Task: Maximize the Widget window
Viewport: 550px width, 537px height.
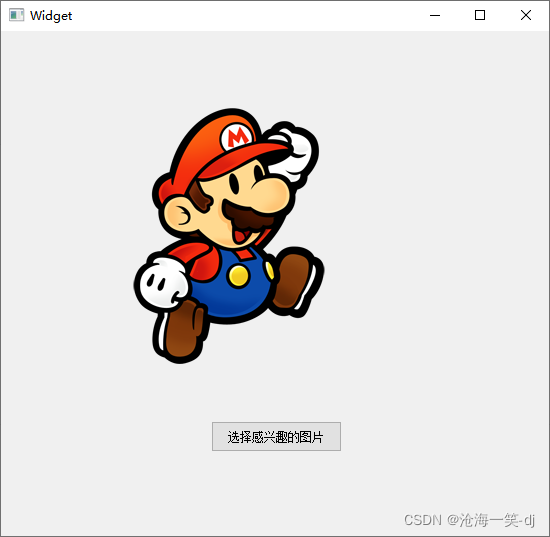Action: (x=480, y=15)
